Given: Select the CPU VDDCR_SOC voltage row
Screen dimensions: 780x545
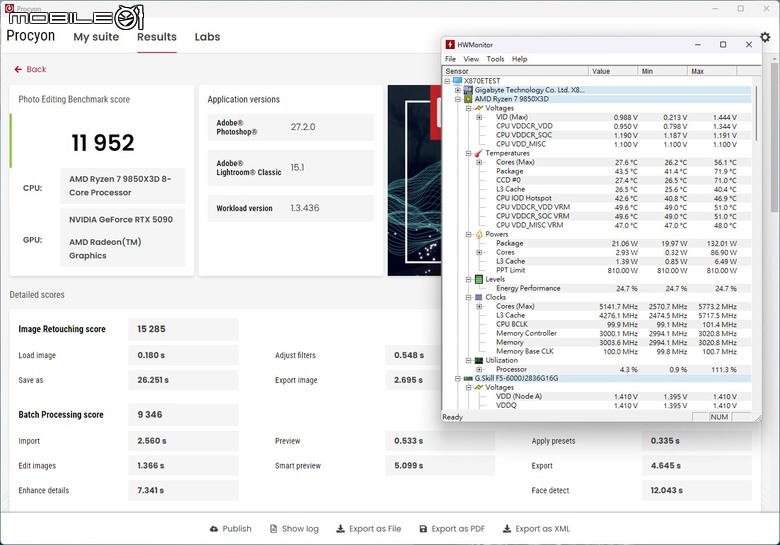Looking at the screenshot, I should pos(616,135).
